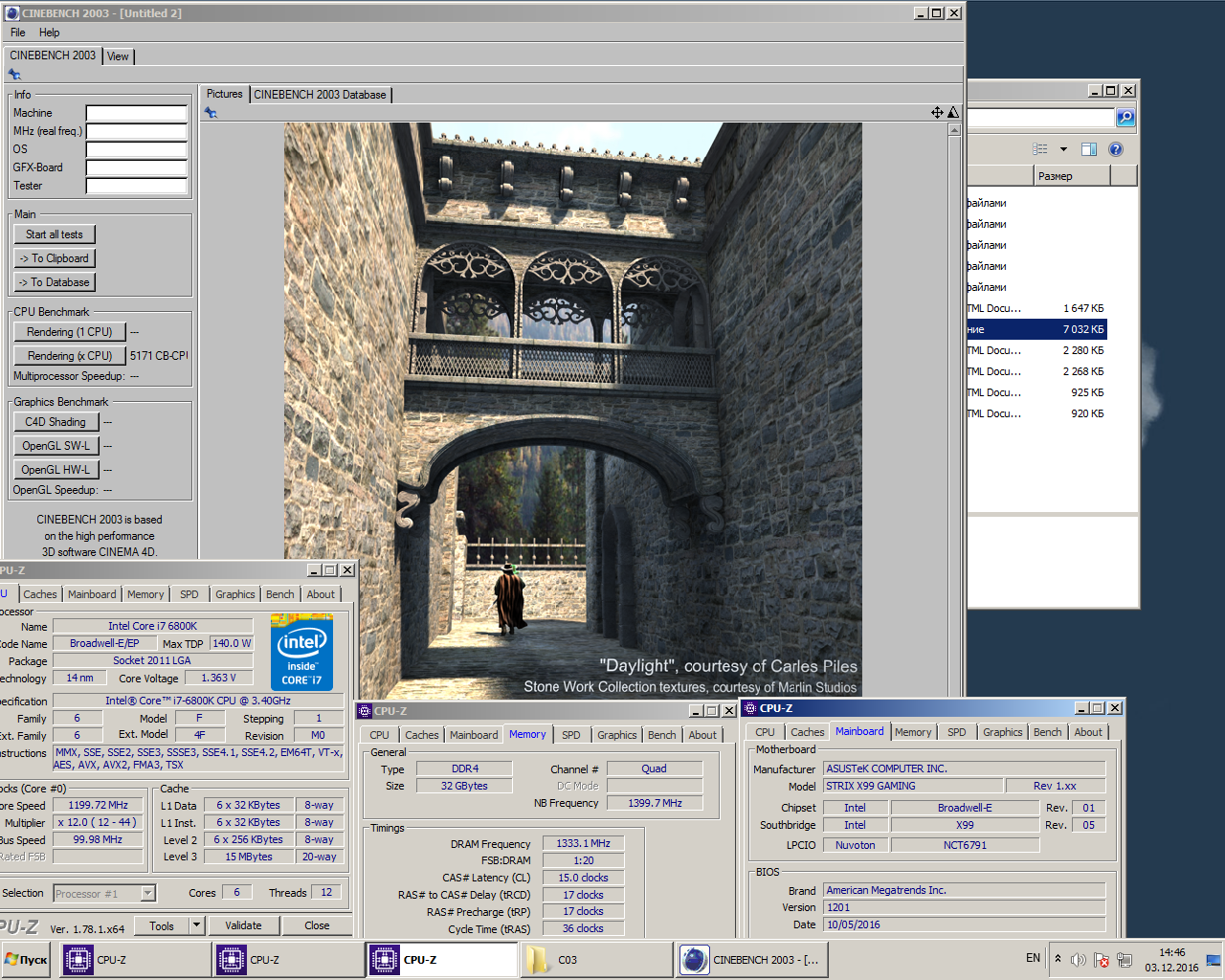This screenshot has width=1225, height=980.
Task: Click Validate button in CPU-Z
Action: click(x=243, y=925)
